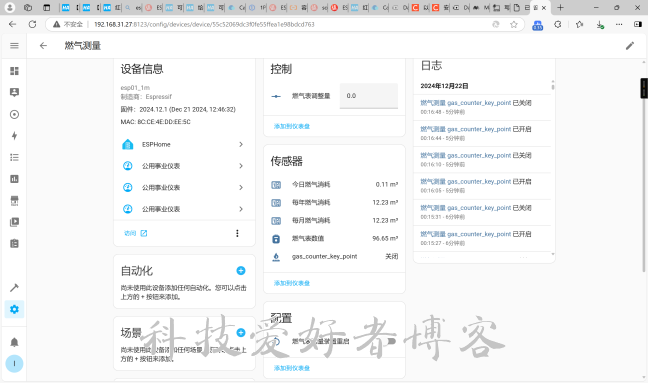Open the media browser icon in sidebar
The height and width of the screenshot is (383, 648).
(14, 222)
